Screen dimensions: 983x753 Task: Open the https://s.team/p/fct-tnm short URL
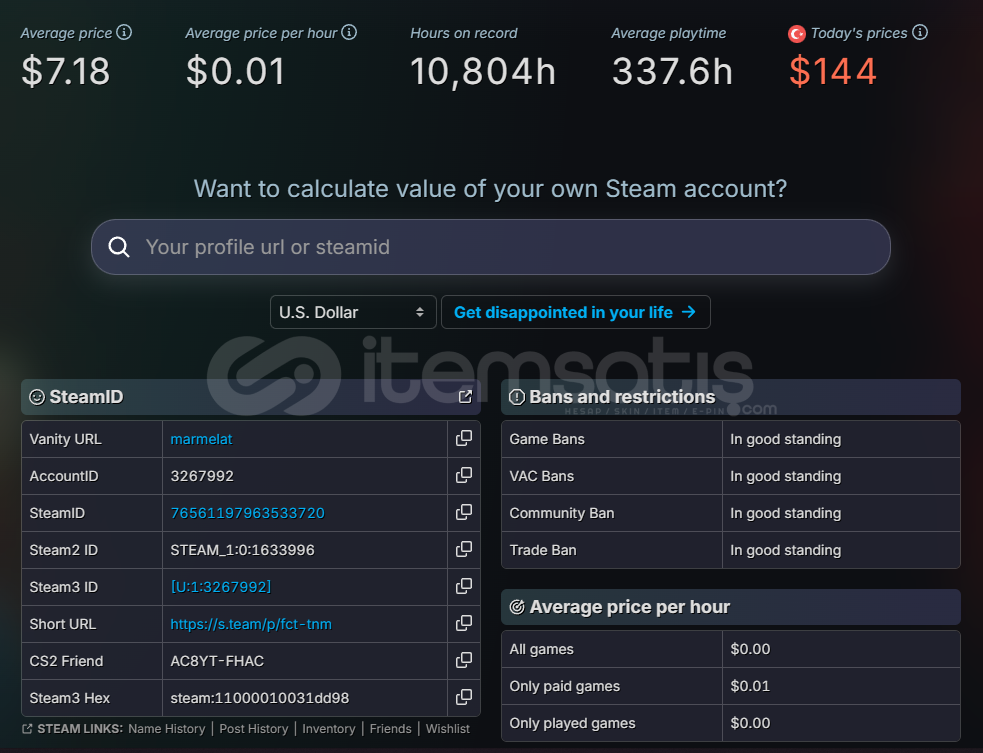tap(251, 624)
